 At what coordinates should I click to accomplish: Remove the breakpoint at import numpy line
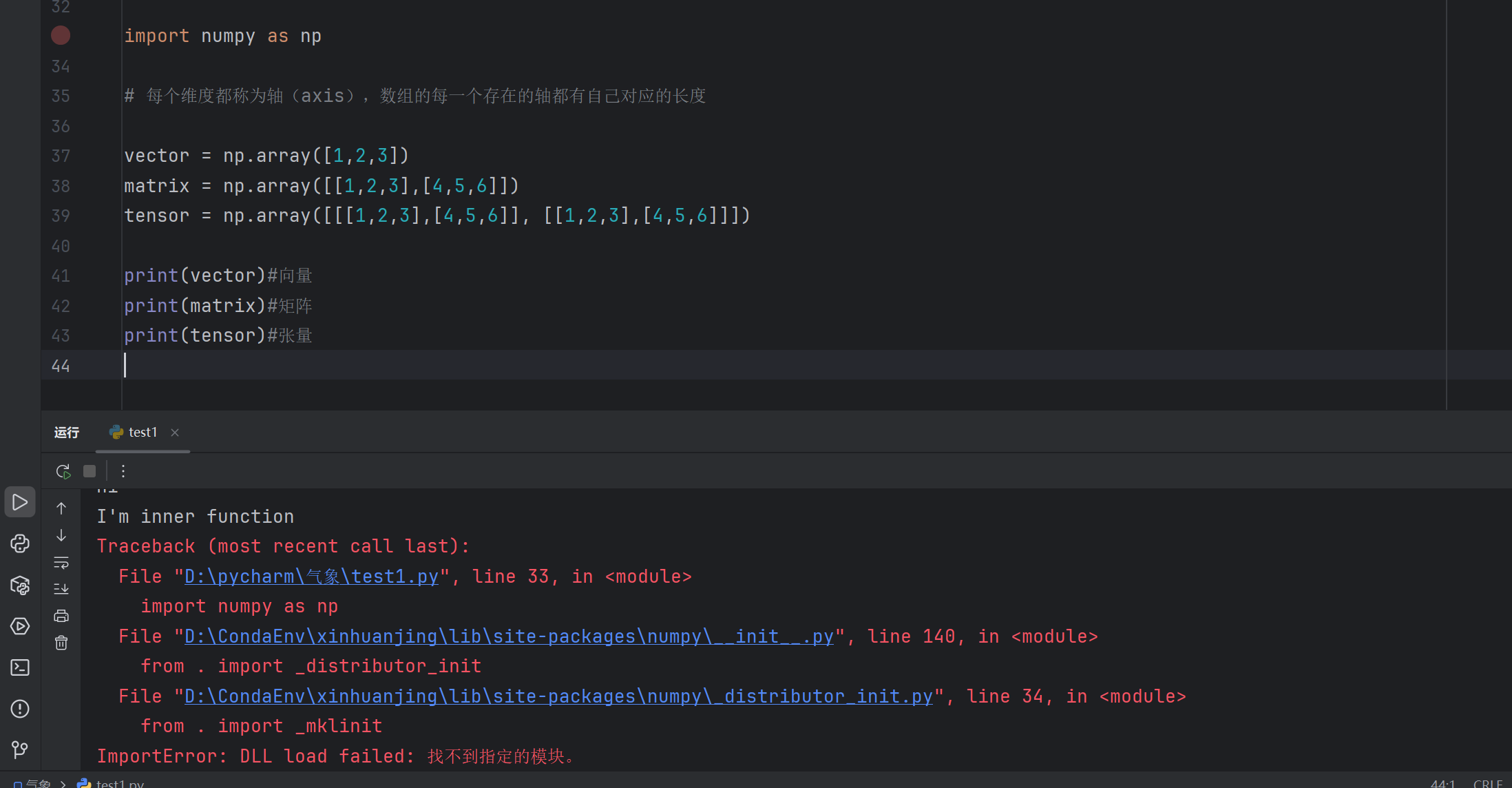point(61,35)
